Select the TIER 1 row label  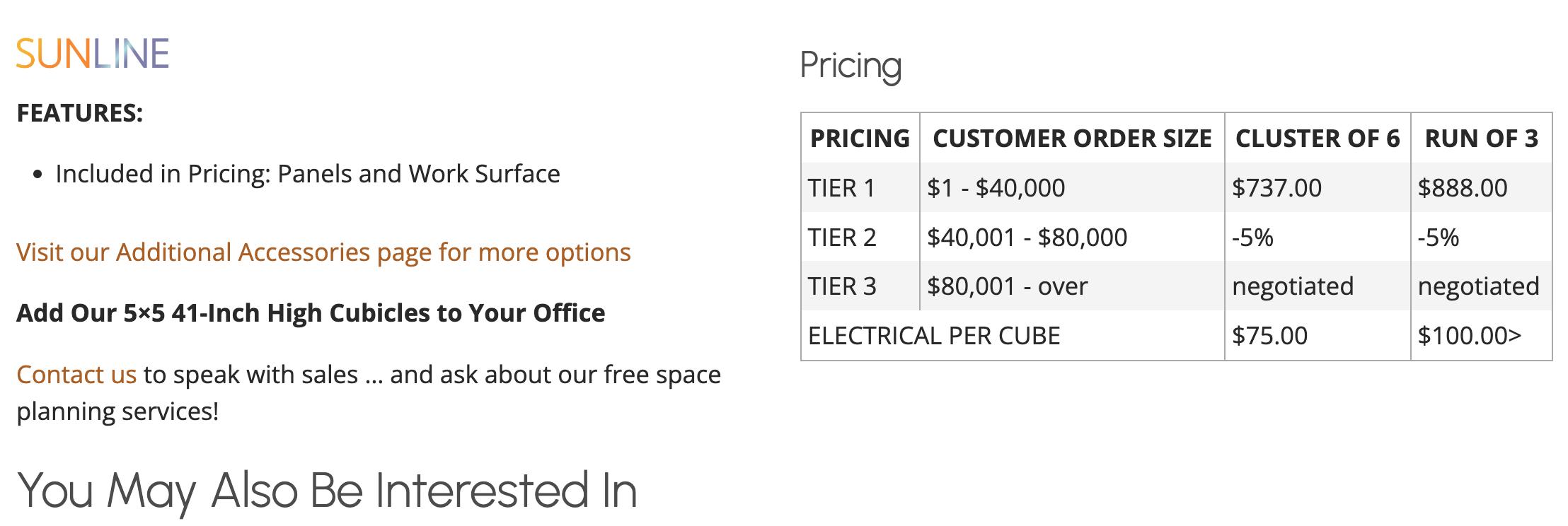point(841,188)
